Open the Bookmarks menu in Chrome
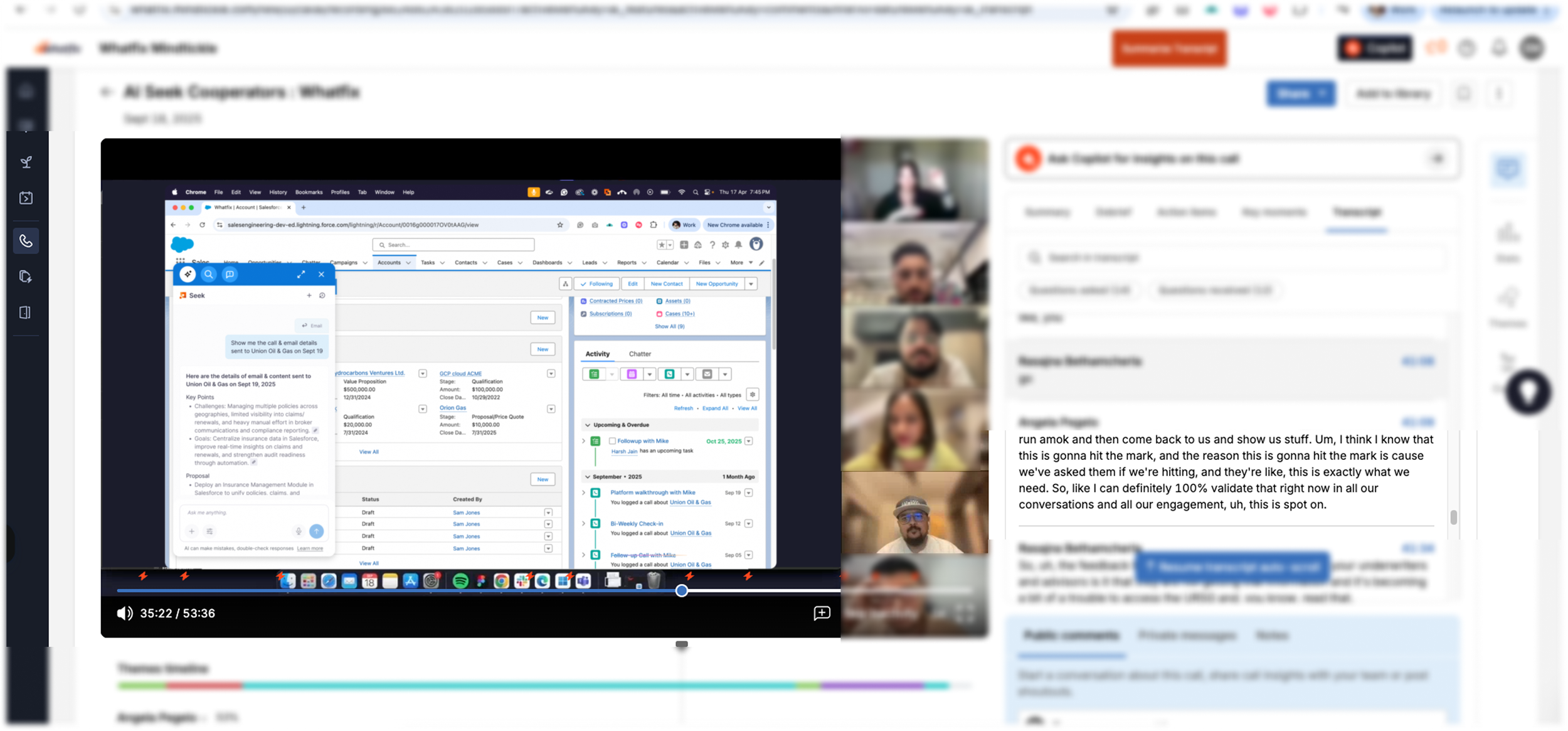This screenshot has width=1568, height=731. click(x=309, y=192)
